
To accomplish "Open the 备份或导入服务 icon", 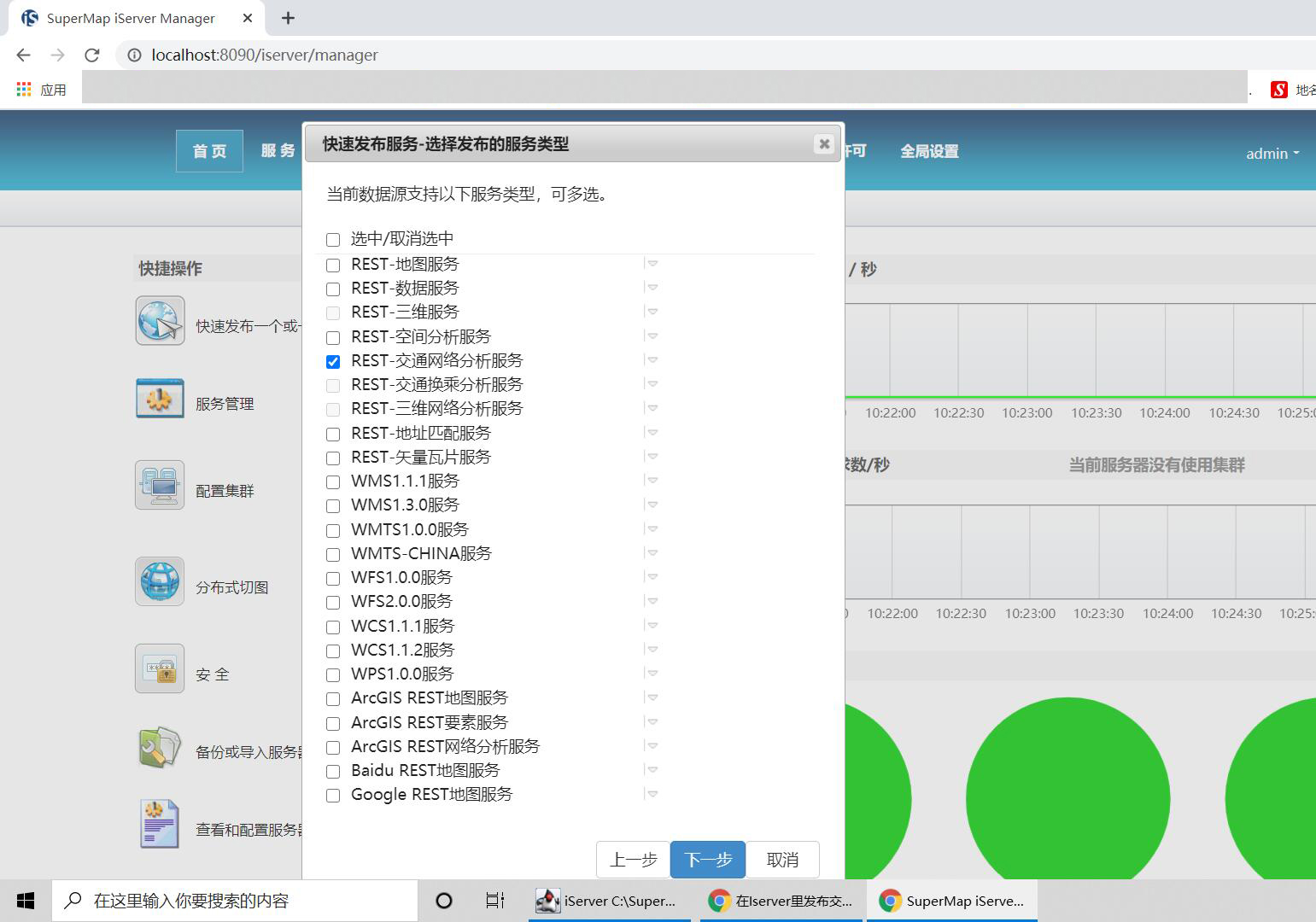I will [x=160, y=747].
